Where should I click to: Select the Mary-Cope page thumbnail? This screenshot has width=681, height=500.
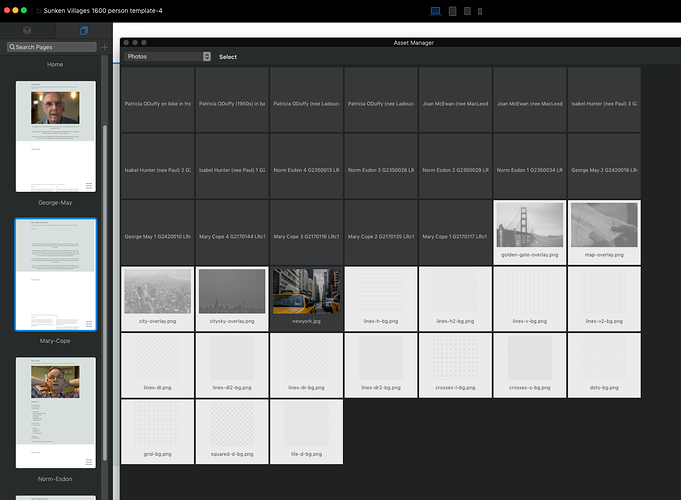[56, 275]
